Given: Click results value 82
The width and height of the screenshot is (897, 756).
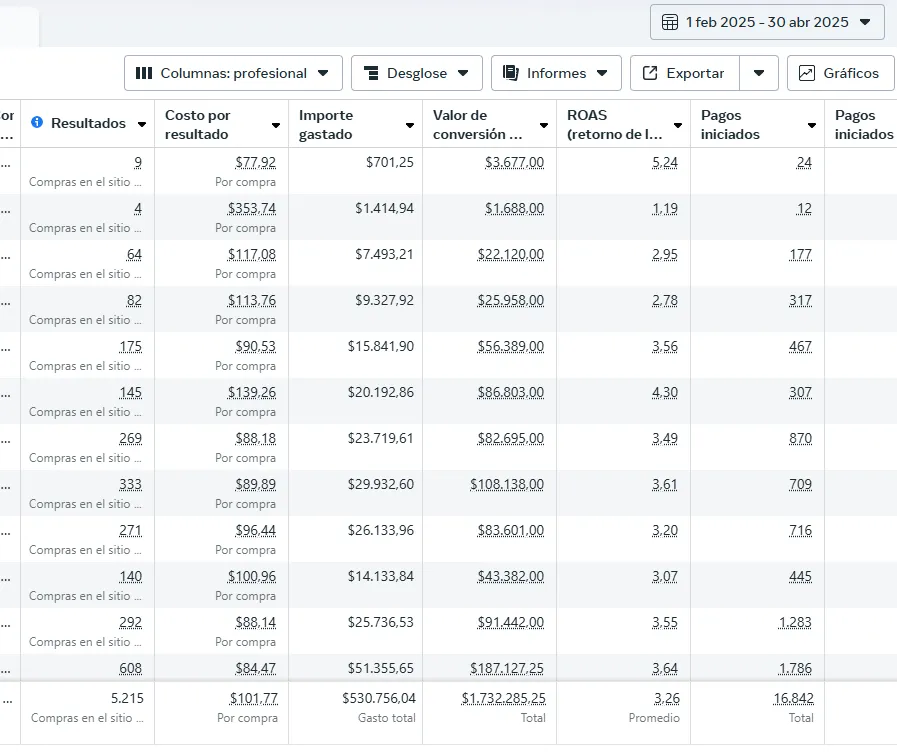Looking at the screenshot, I should click(x=134, y=301).
